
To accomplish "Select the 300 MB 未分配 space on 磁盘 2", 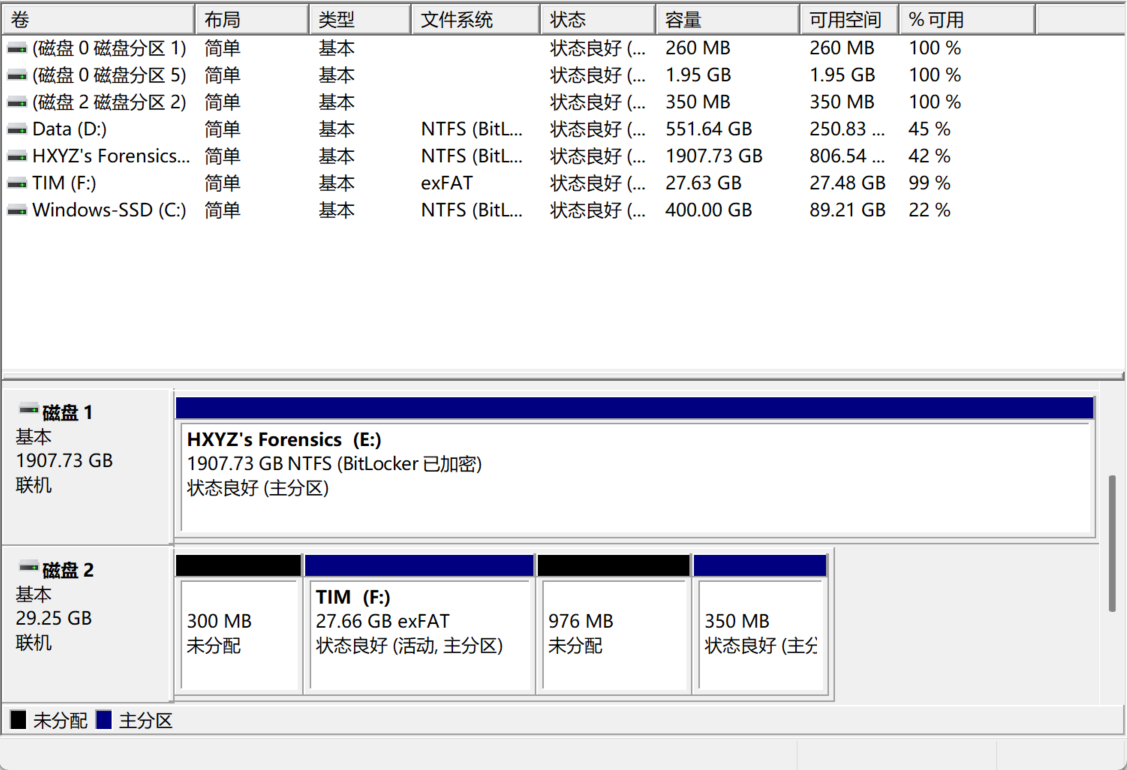I will tap(239, 623).
